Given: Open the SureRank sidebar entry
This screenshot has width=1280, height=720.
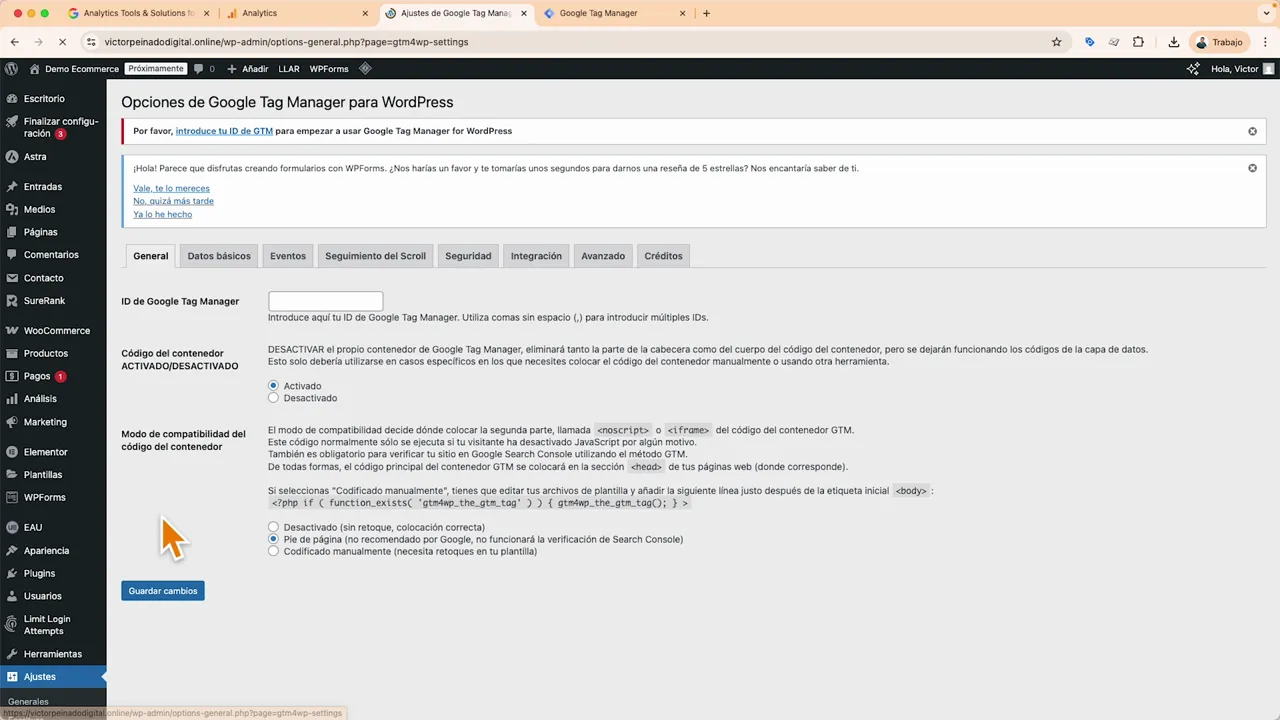Looking at the screenshot, I should coord(44,300).
